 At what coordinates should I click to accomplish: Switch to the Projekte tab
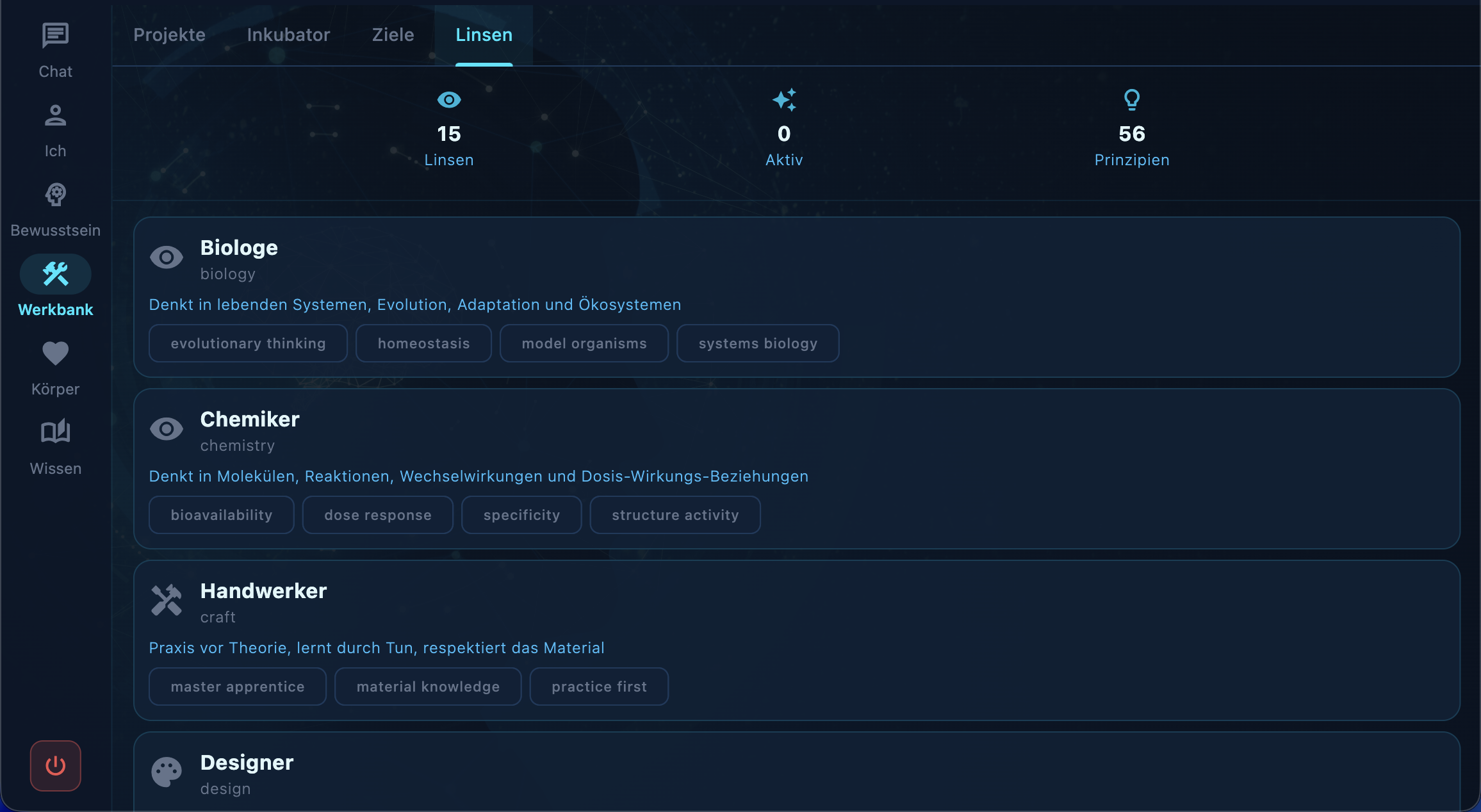click(x=169, y=35)
